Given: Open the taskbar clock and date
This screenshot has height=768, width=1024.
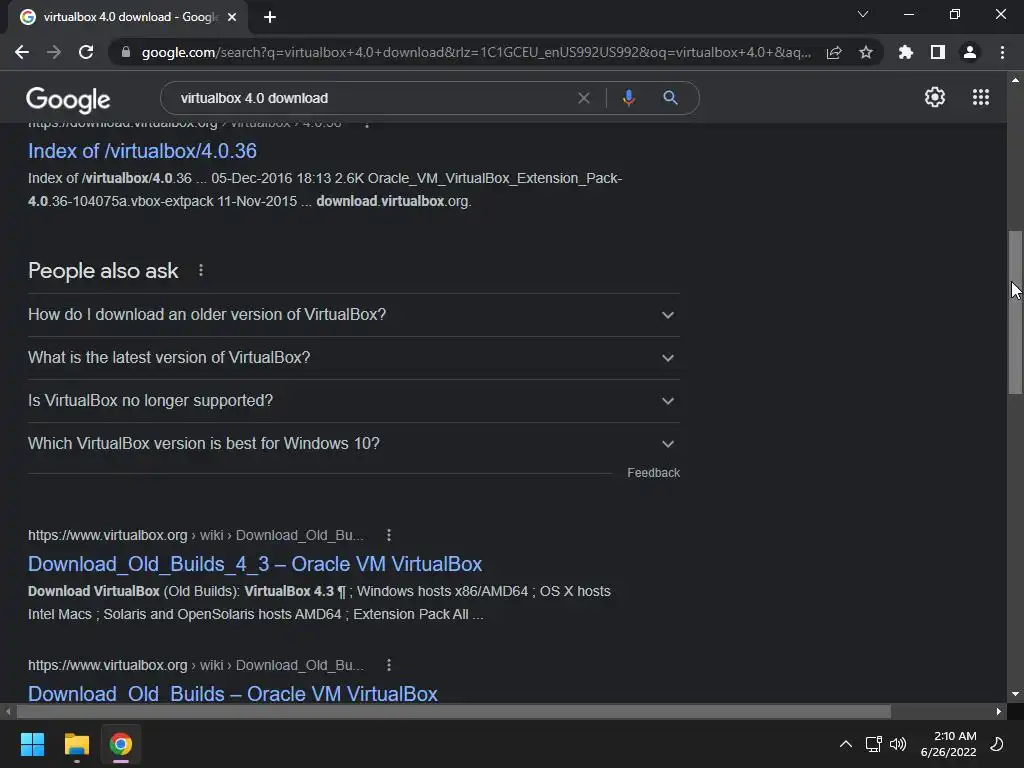Looking at the screenshot, I should point(949,744).
